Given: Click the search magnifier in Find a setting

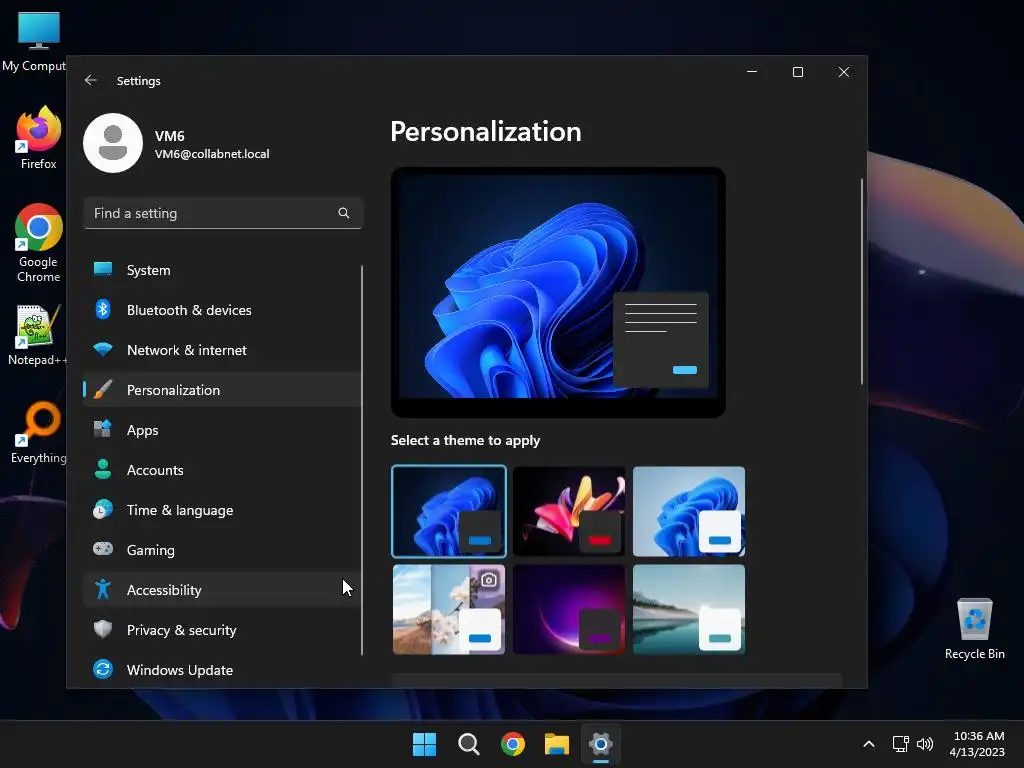Looking at the screenshot, I should [344, 213].
